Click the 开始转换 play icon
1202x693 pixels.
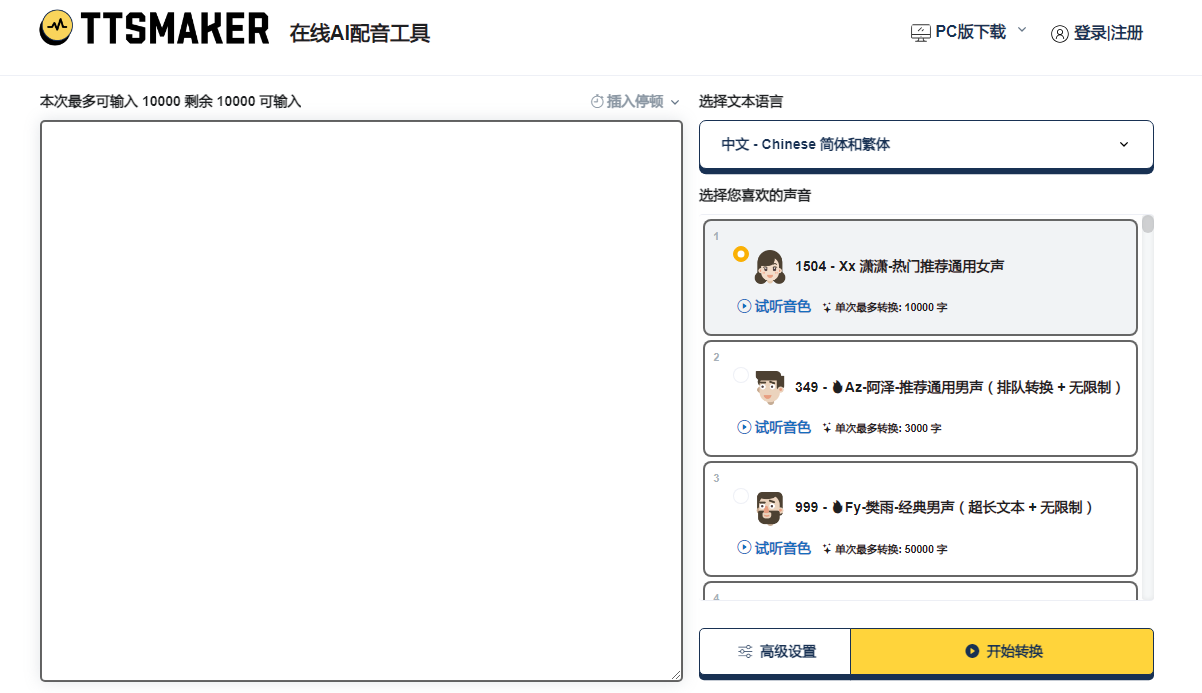(970, 650)
